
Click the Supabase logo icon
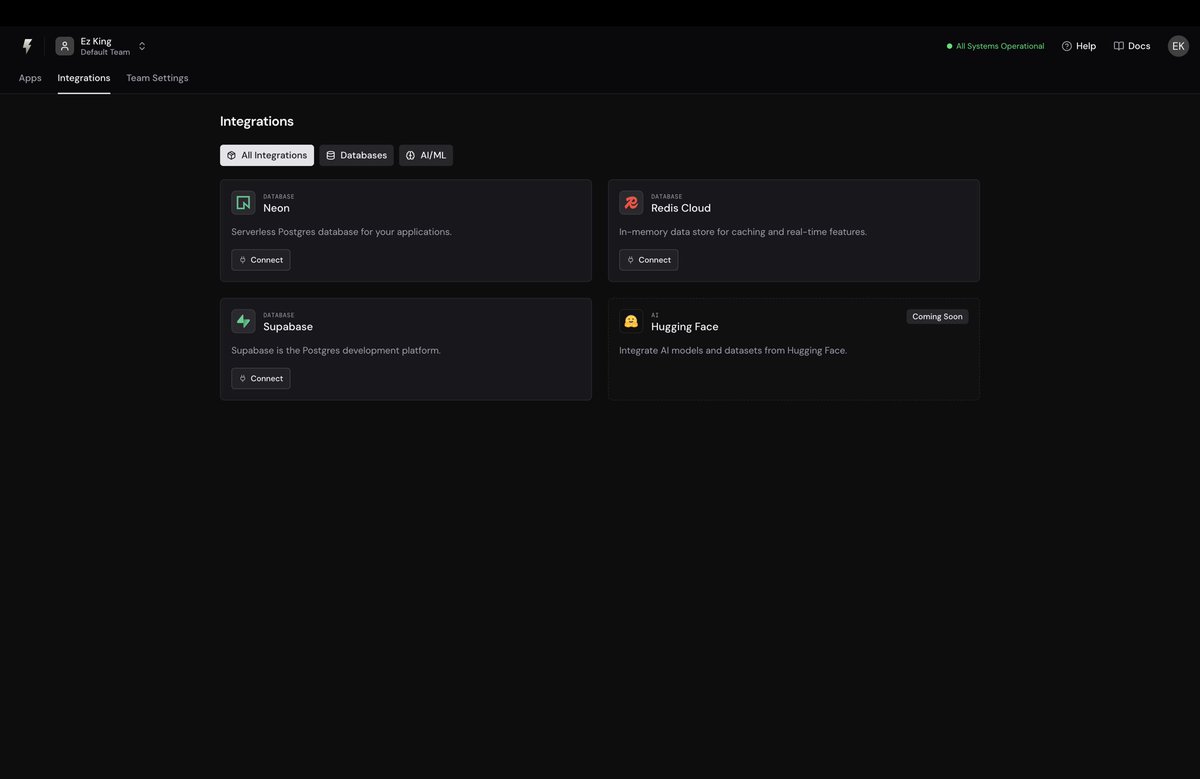(x=243, y=321)
